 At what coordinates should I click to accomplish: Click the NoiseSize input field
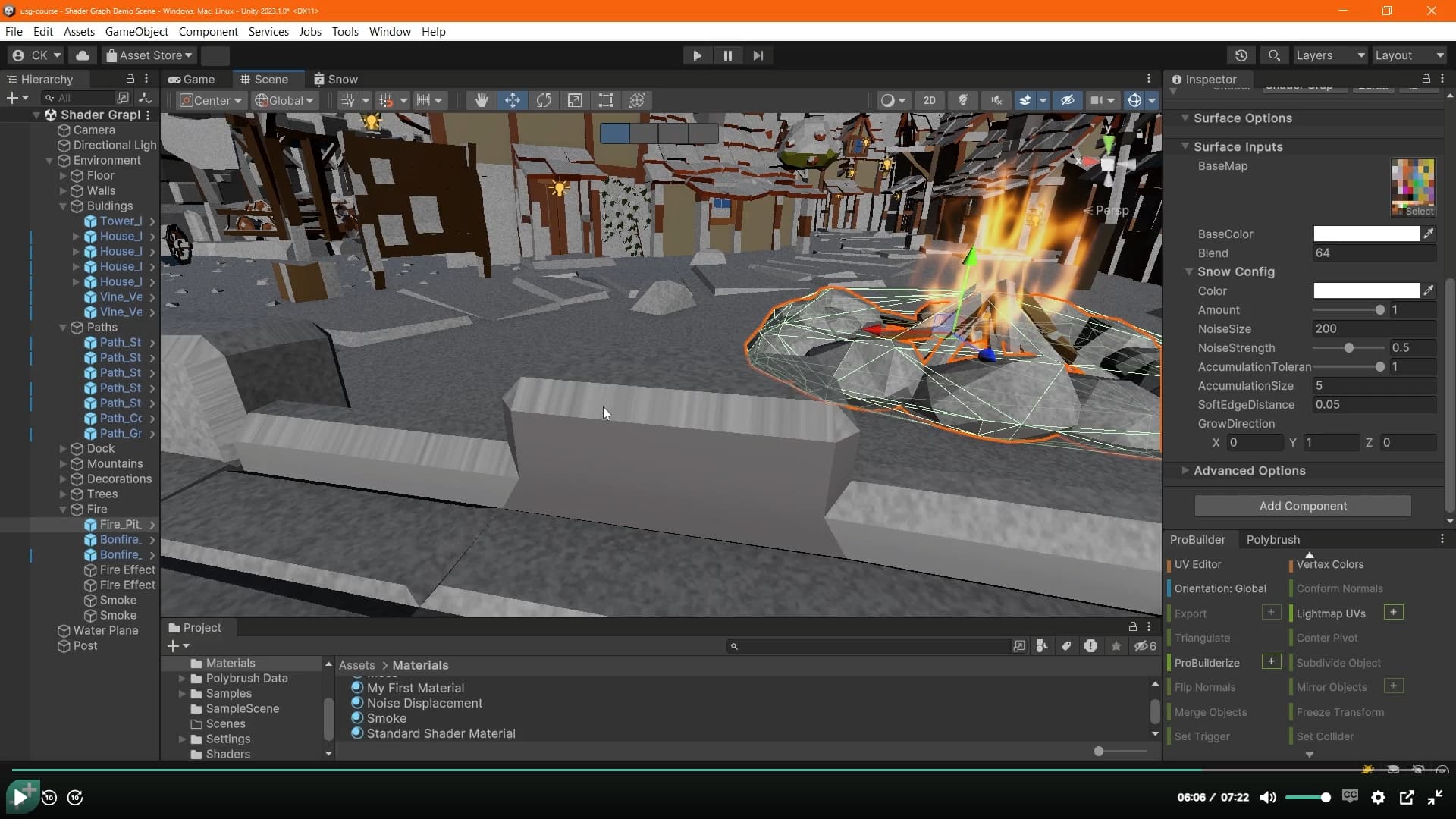(x=1373, y=328)
